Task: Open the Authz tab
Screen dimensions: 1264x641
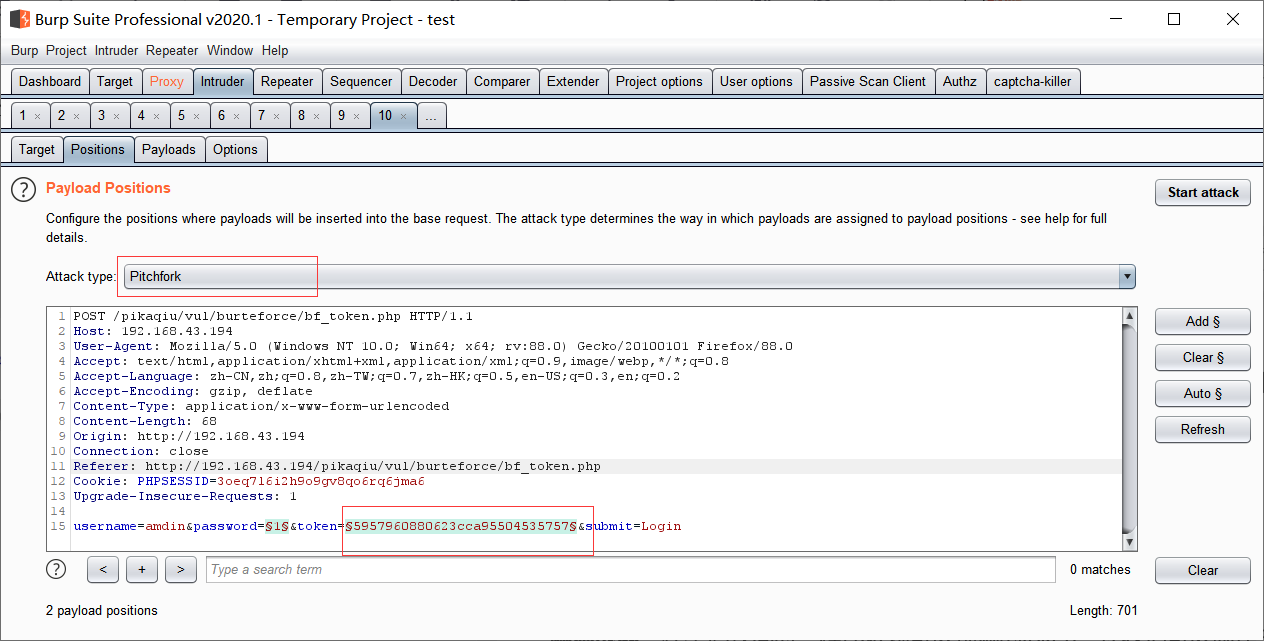Action: pos(960,82)
